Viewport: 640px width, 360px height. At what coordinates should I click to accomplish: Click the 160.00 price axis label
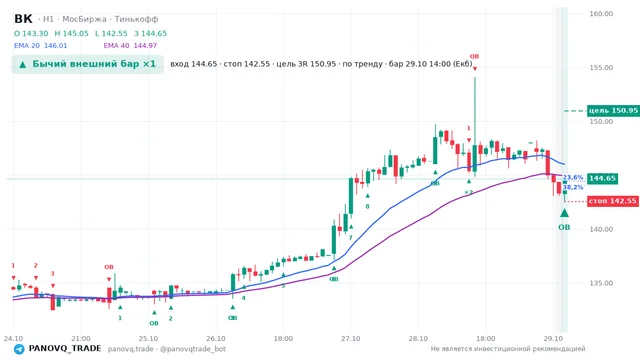[x=601, y=14]
